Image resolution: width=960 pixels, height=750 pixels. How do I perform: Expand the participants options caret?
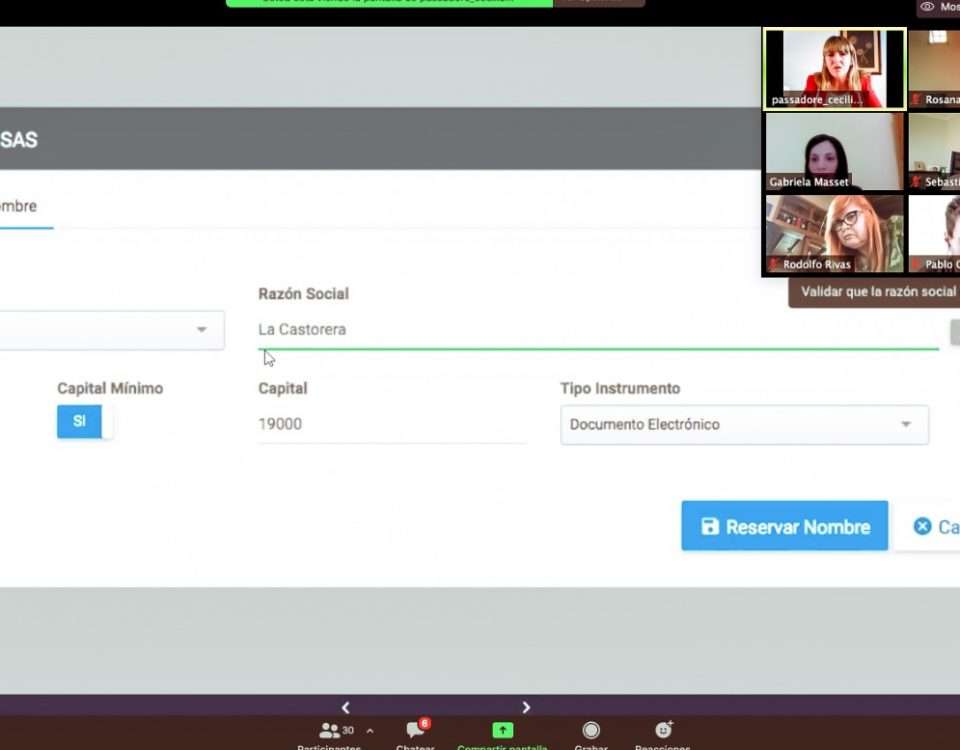point(370,730)
